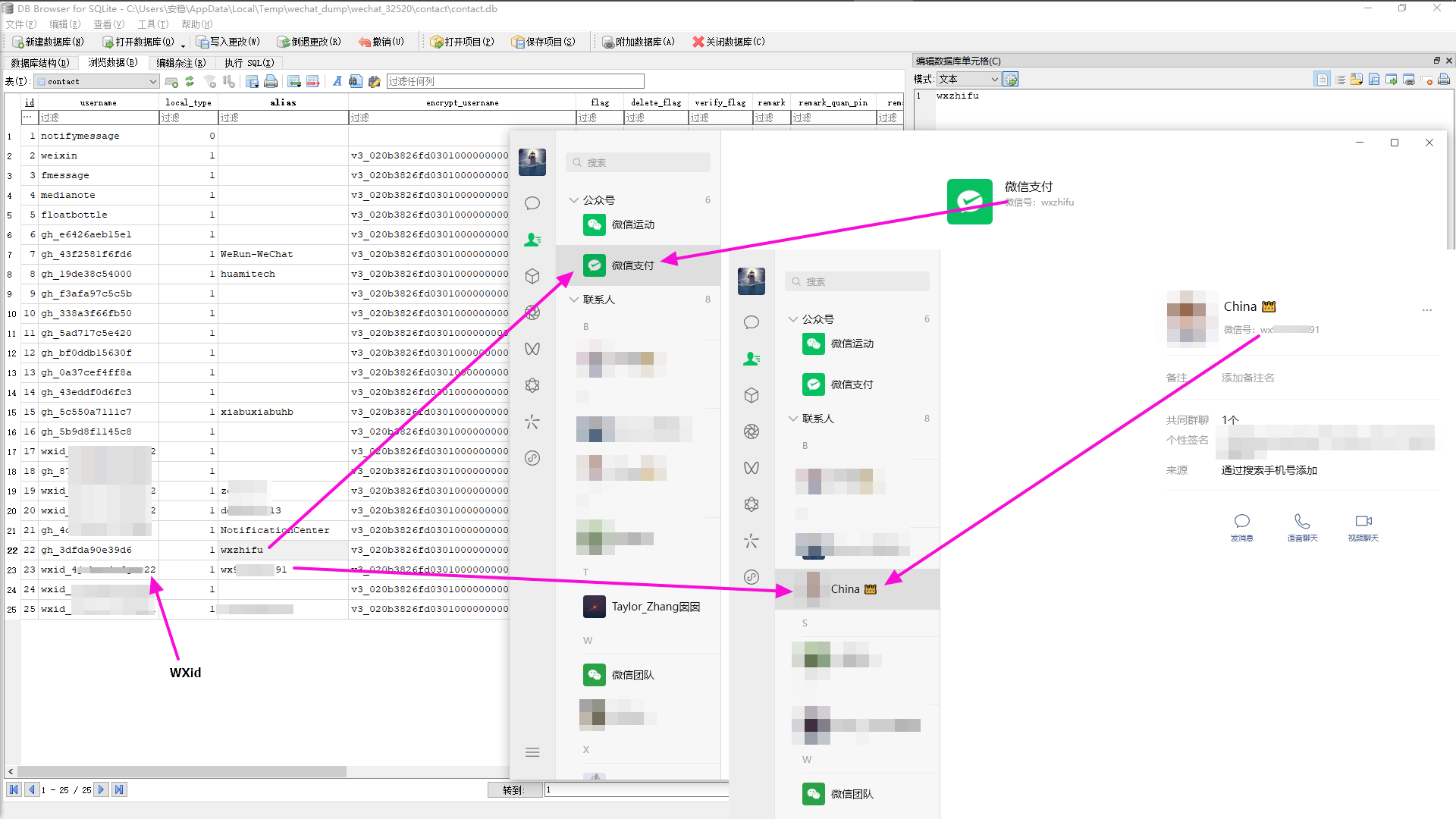Go to last record page button
This screenshot has width=1456, height=819.
[x=119, y=789]
